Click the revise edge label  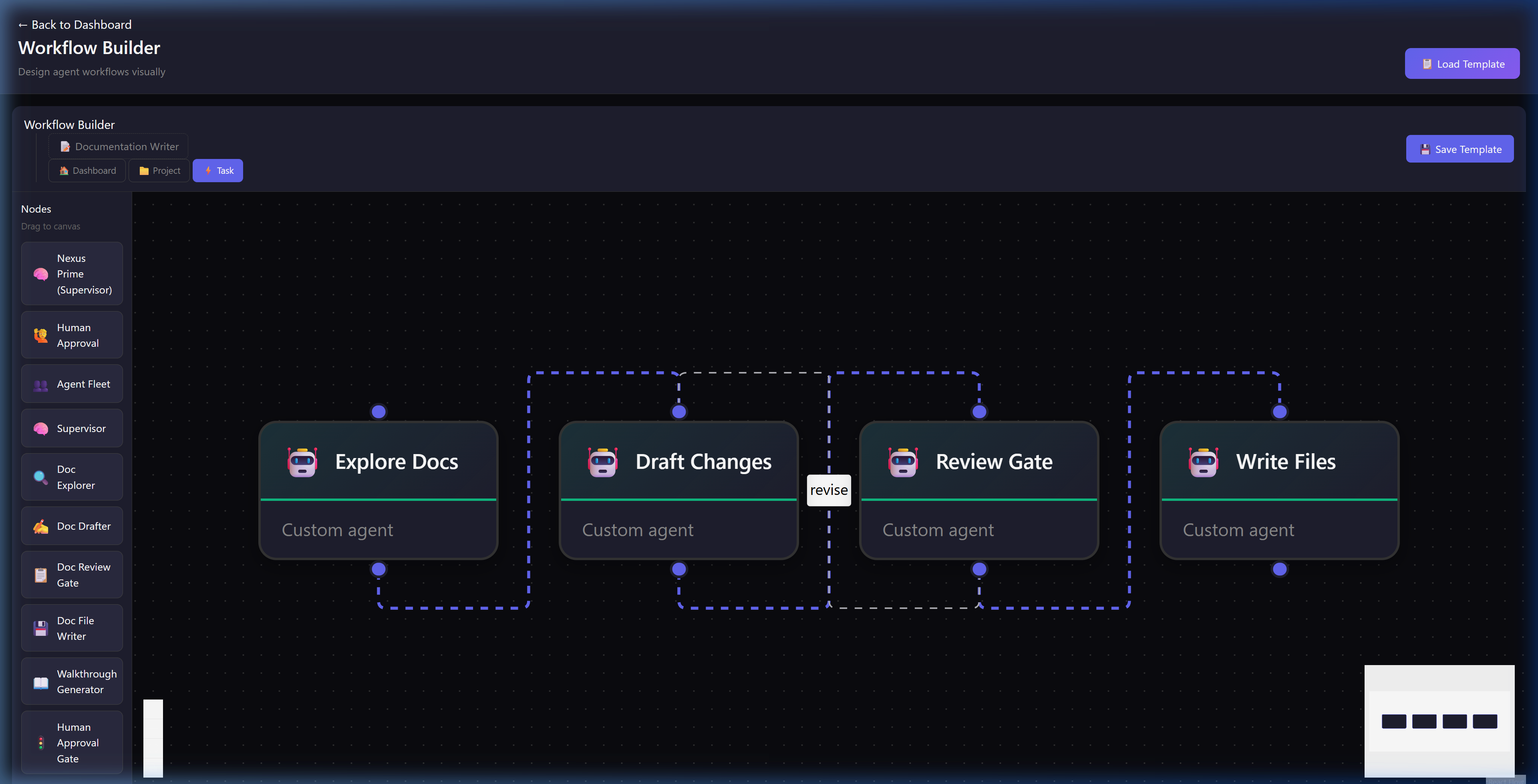(829, 490)
